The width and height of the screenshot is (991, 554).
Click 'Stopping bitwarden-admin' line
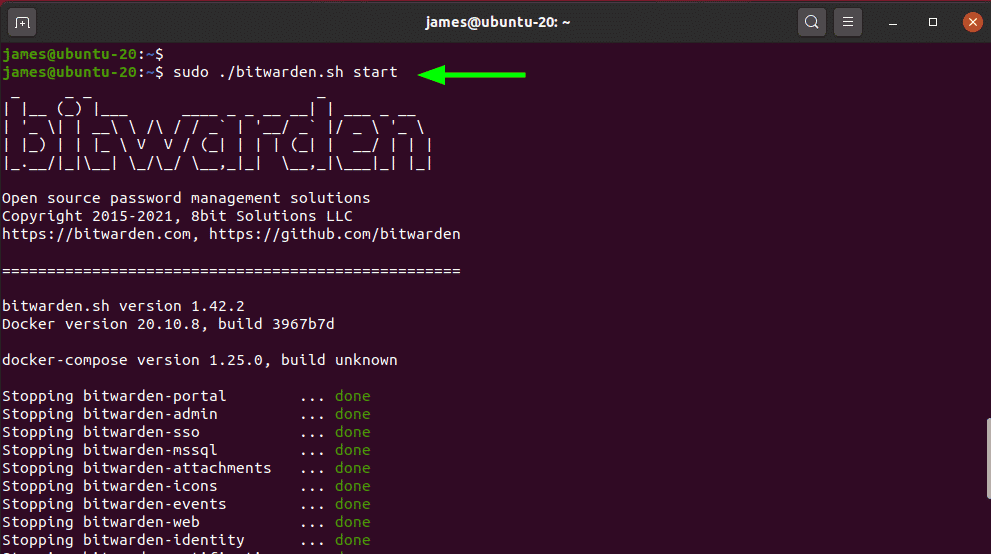click(186, 414)
